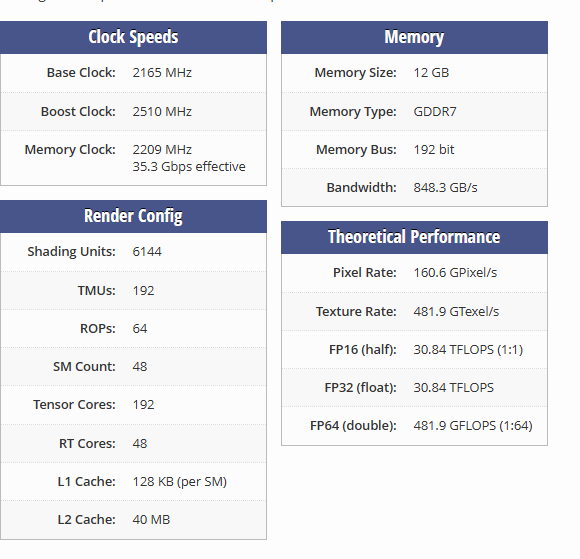Click the Tensor Cores label
Image resolution: width=580 pixels, height=559 pixels.
point(74,405)
